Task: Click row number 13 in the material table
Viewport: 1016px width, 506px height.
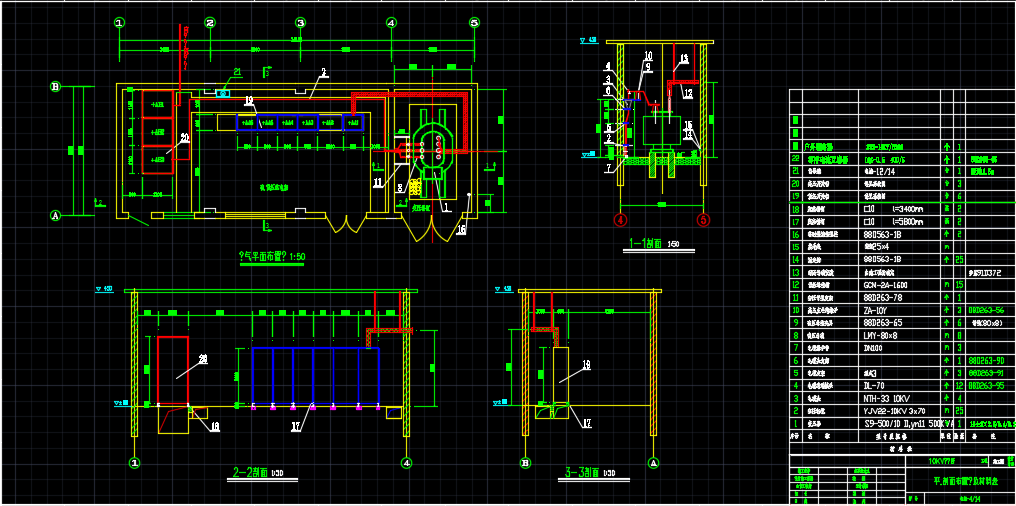Action: point(795,273)
